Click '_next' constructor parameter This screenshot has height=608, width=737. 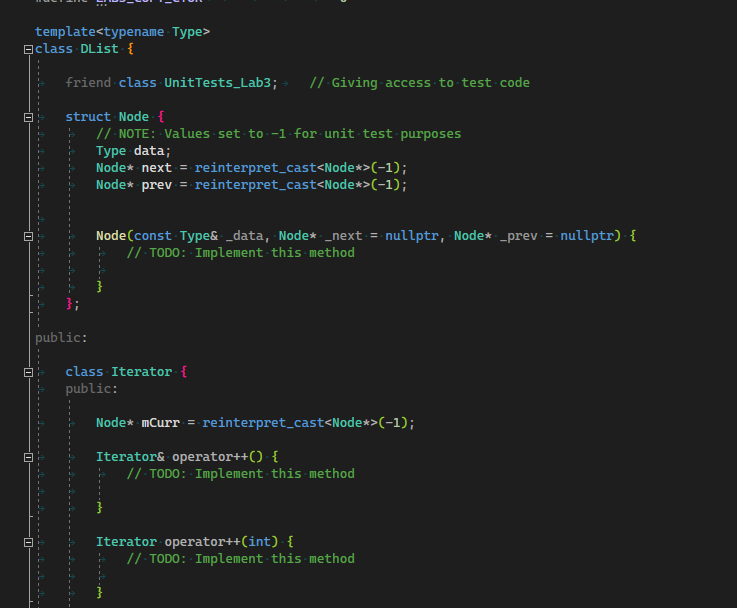(344, 236)
